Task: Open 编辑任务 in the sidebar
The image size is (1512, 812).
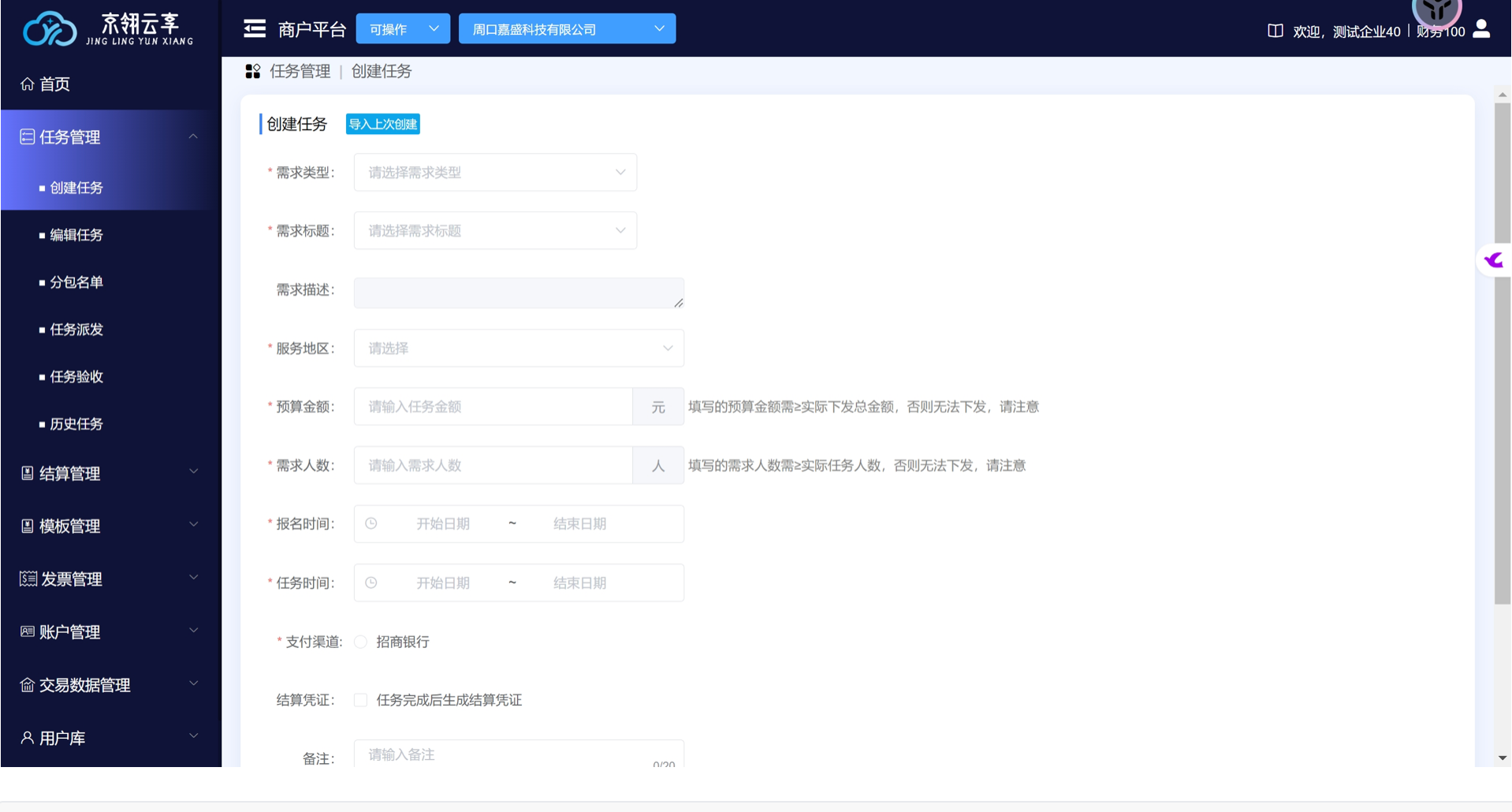Action: click(x=76, y=235)
